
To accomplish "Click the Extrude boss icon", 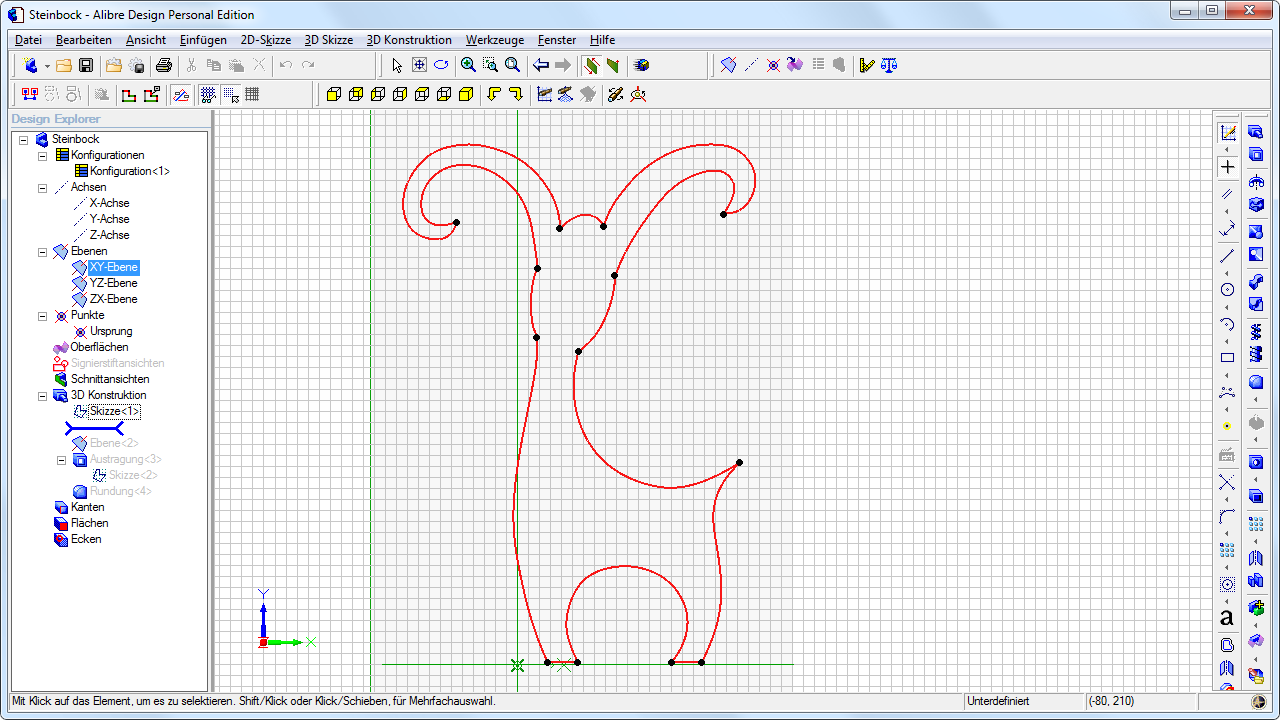I will pyautogui.click(x=1256, y=131).
